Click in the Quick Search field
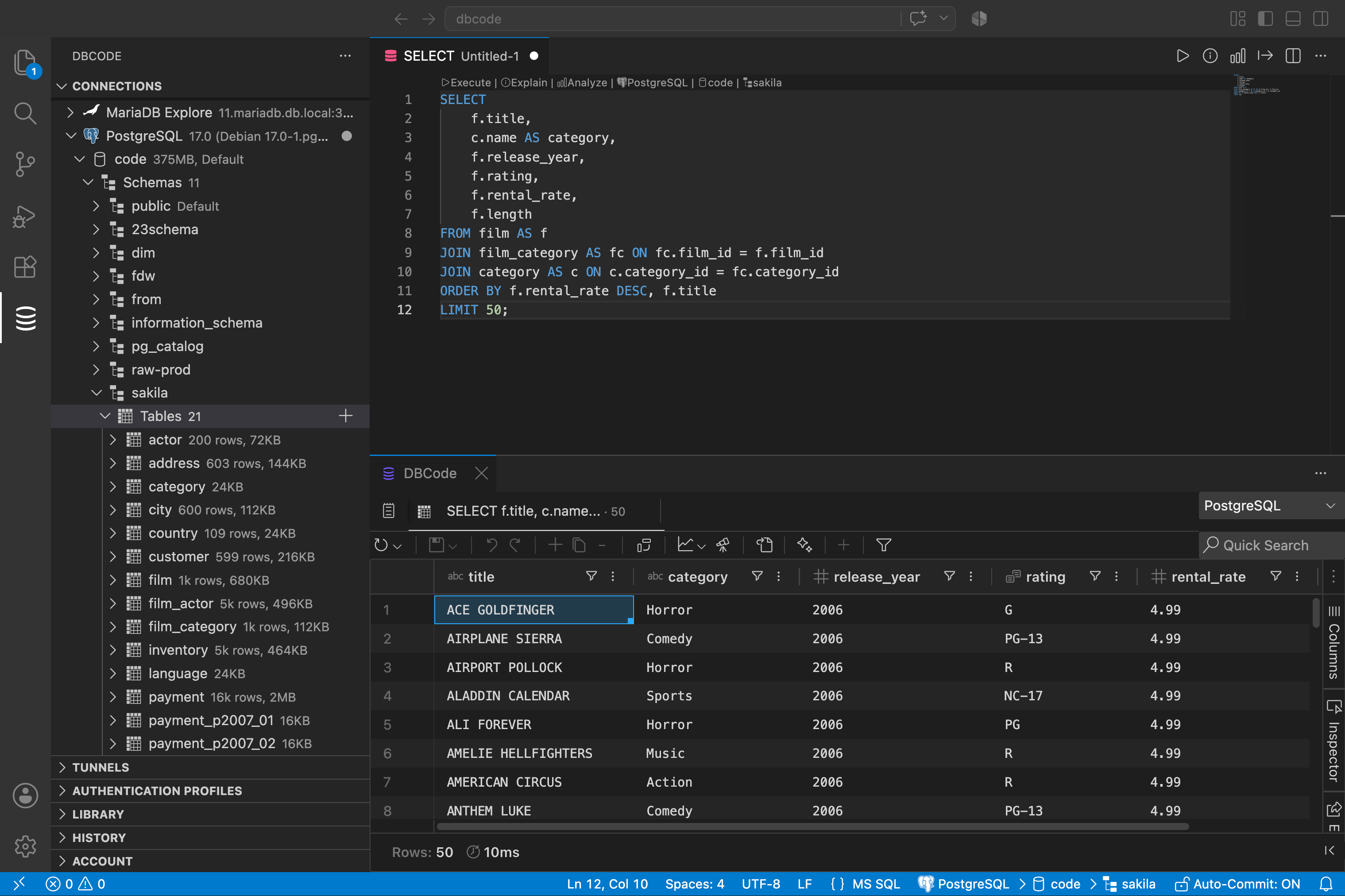 pyautogui.click(x=1272, y=545)
